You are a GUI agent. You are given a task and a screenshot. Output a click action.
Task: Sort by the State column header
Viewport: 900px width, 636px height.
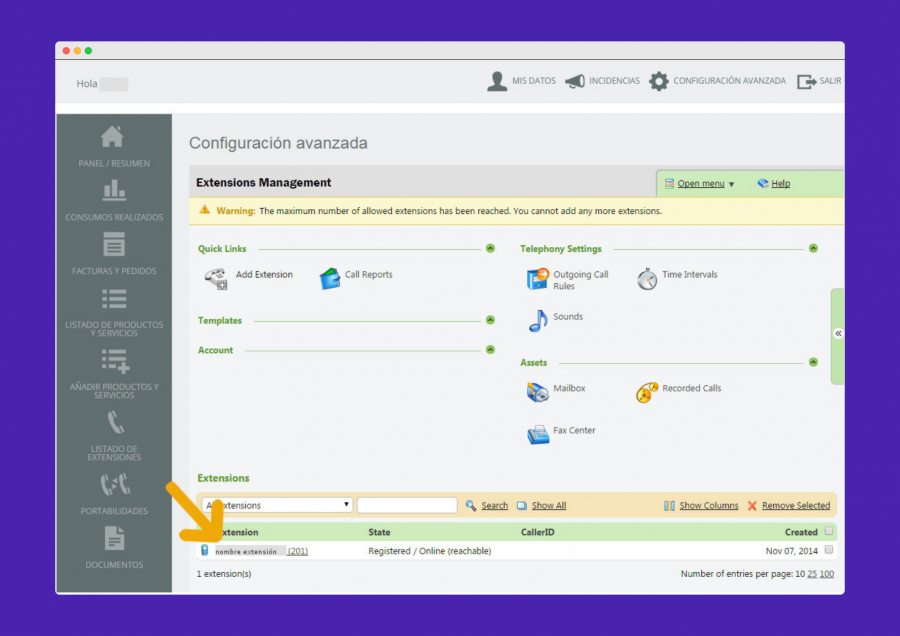[x=379, y=532]
